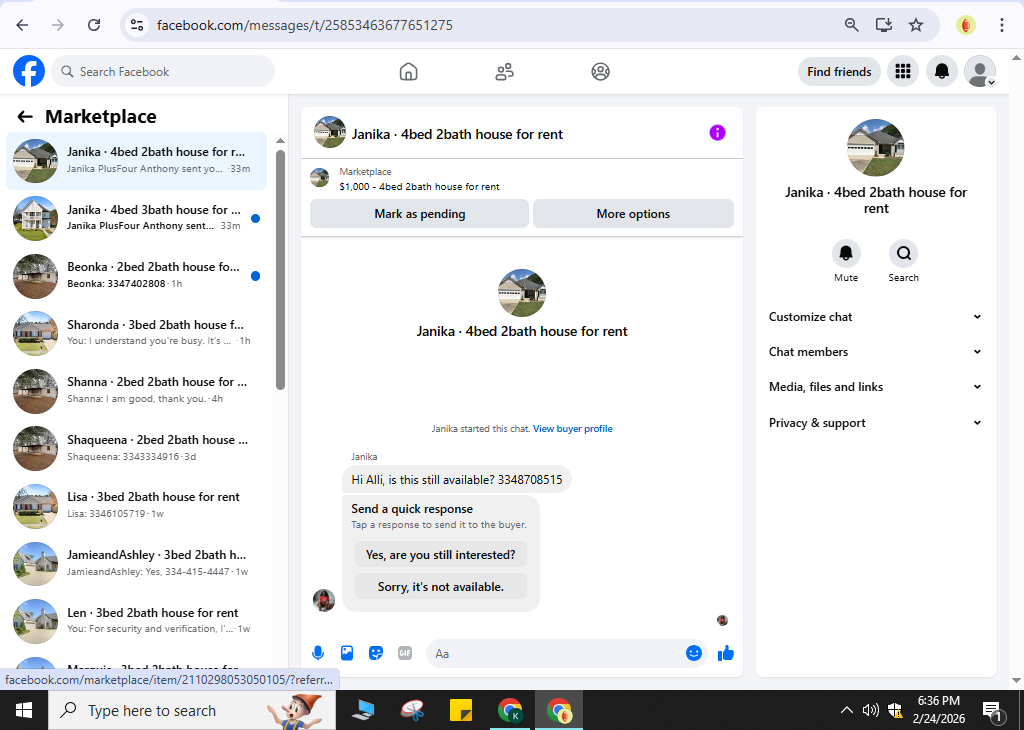Screen dimensions: 1024x730
Task: Go back with the browser back arrow
Action: (x=22, y=25)
